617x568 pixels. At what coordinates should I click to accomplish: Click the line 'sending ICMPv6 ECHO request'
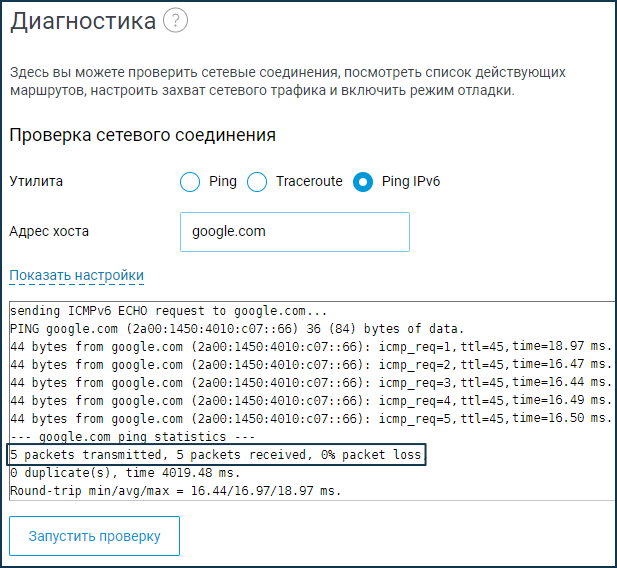point(168,311)
